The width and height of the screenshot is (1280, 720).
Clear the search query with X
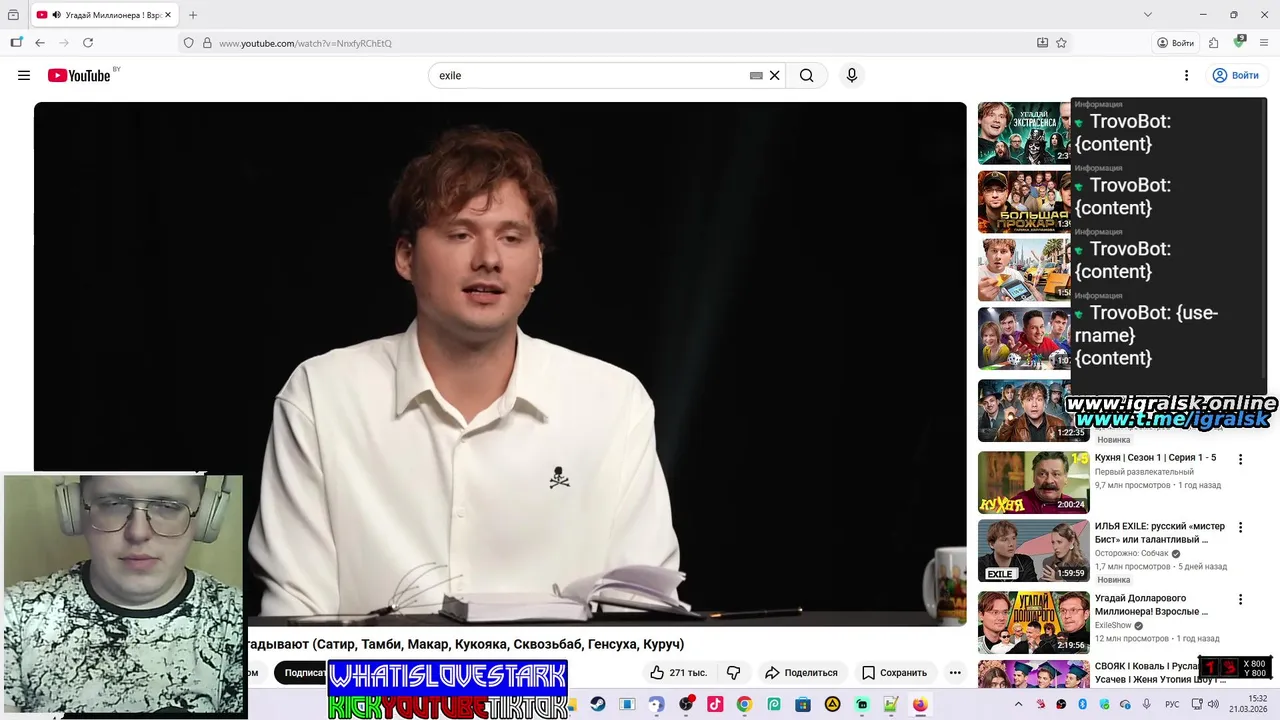pos(774,75)
